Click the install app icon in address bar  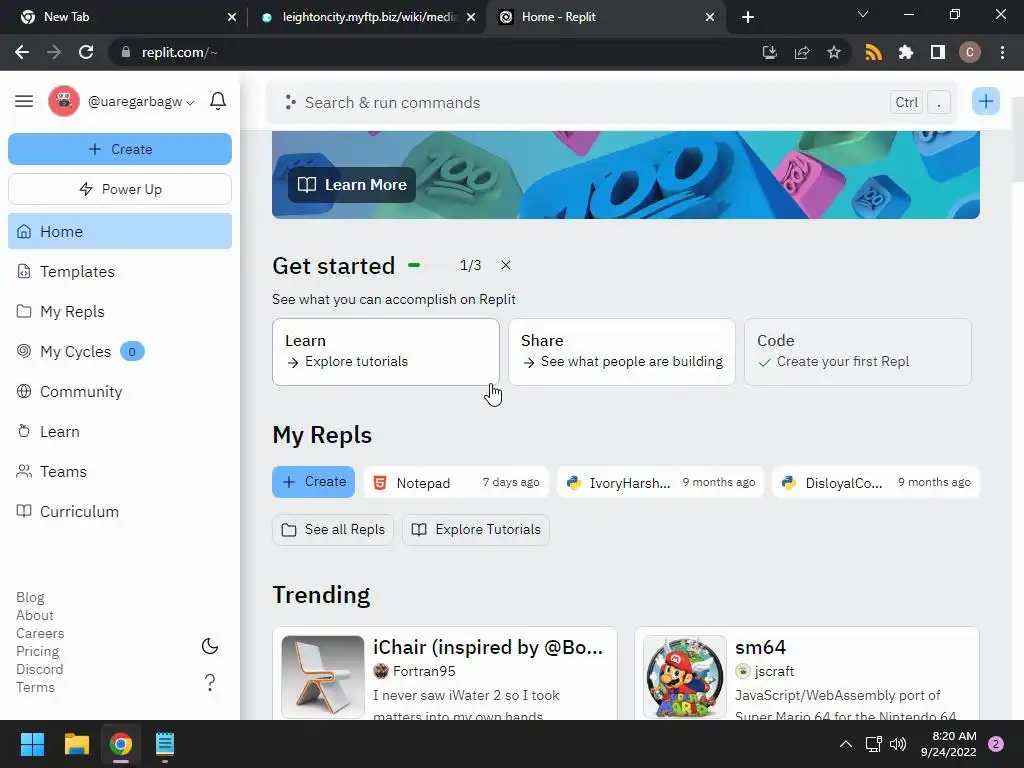pyautogui.click(x=770, y=52)
